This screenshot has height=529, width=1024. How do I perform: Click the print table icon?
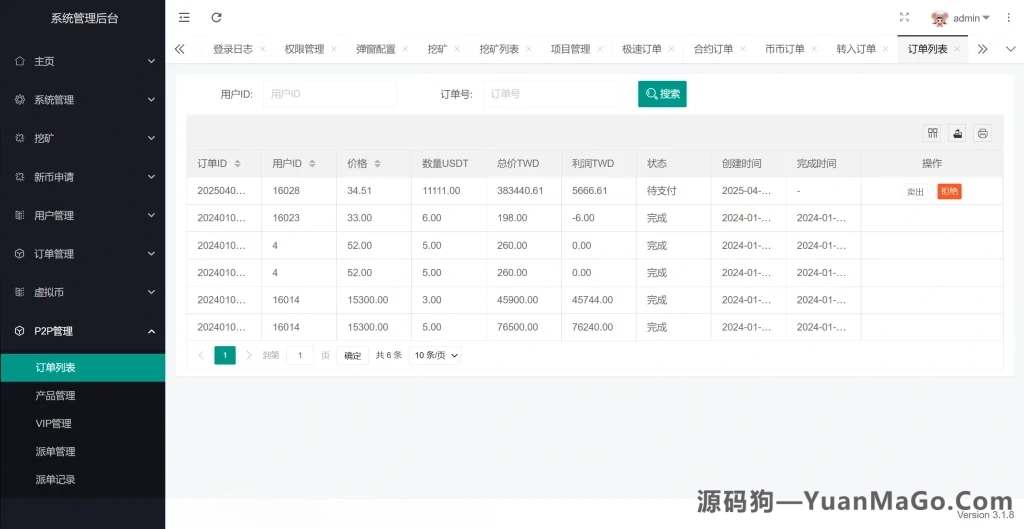[x=982, y=133]
